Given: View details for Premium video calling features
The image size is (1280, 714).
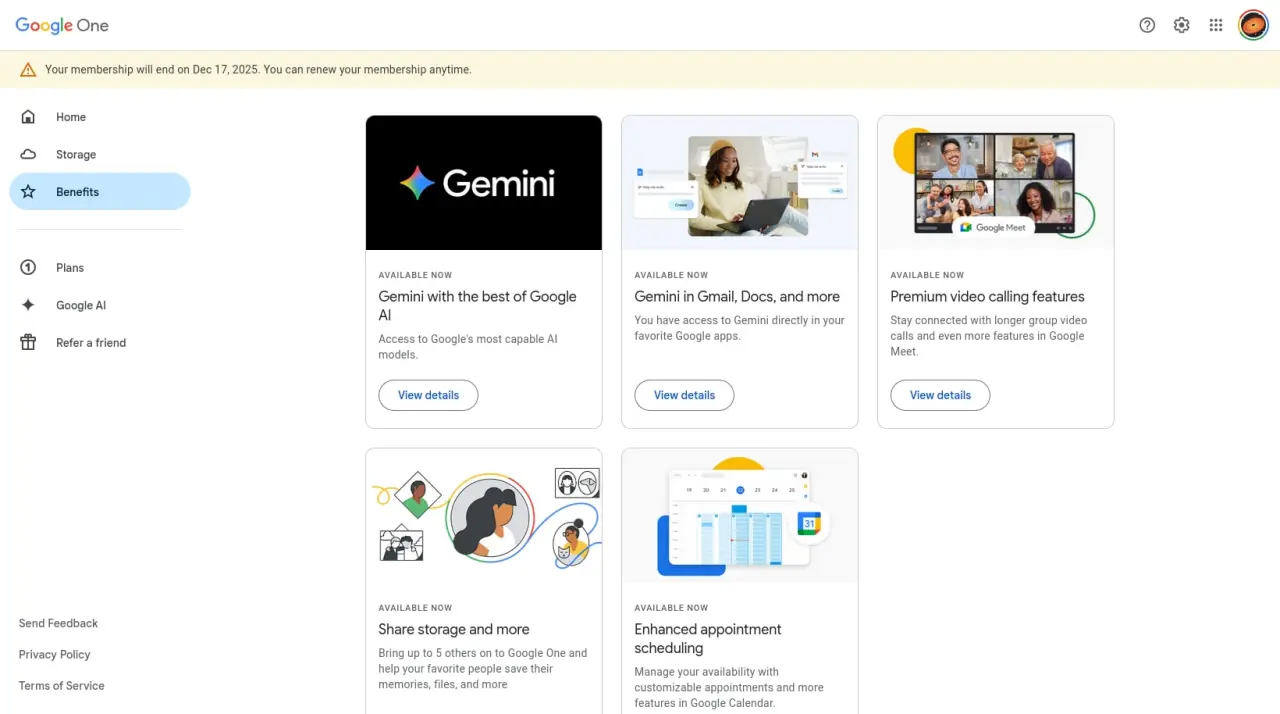Looking at the screenshot, I should pyautogui.click(x=940, y=395).
